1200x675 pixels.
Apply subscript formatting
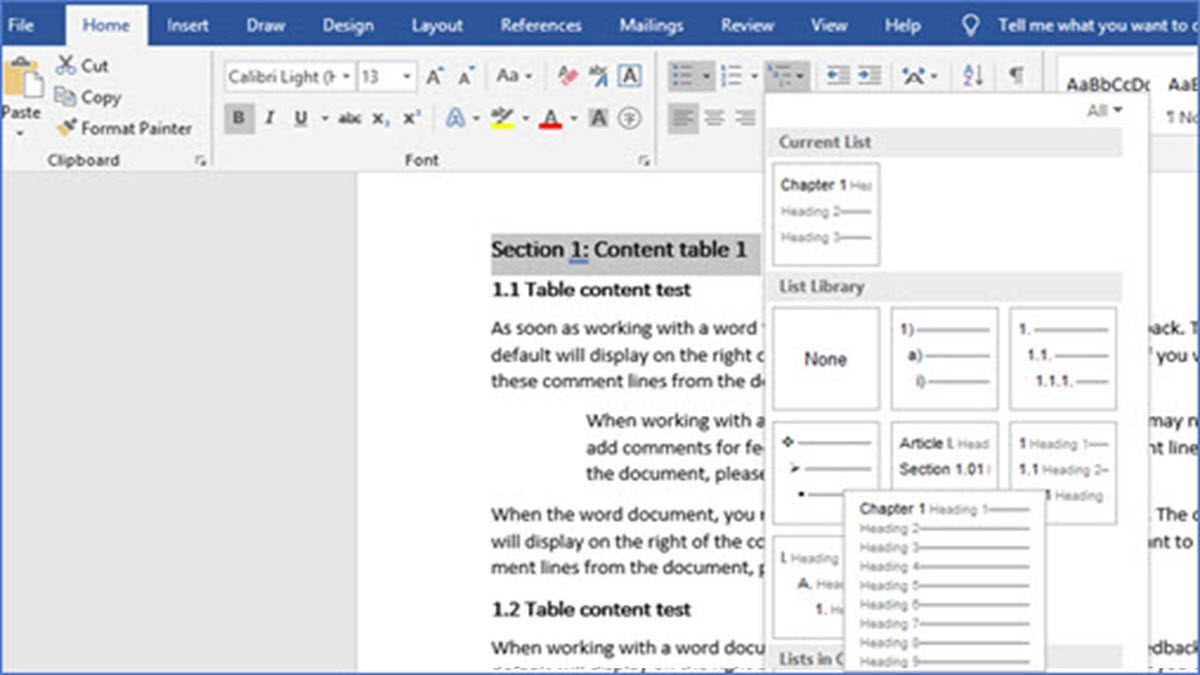pos(378,118)
